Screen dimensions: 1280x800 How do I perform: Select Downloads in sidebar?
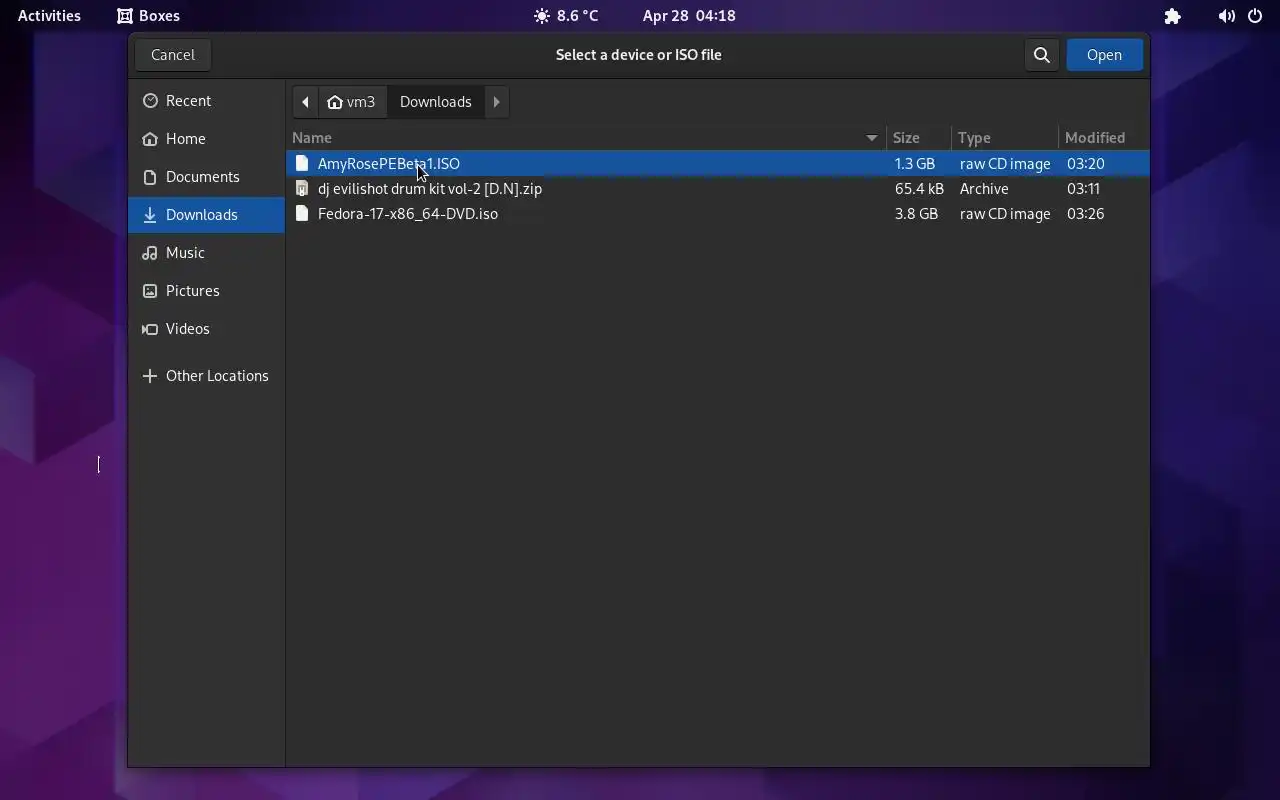(206, 215)
